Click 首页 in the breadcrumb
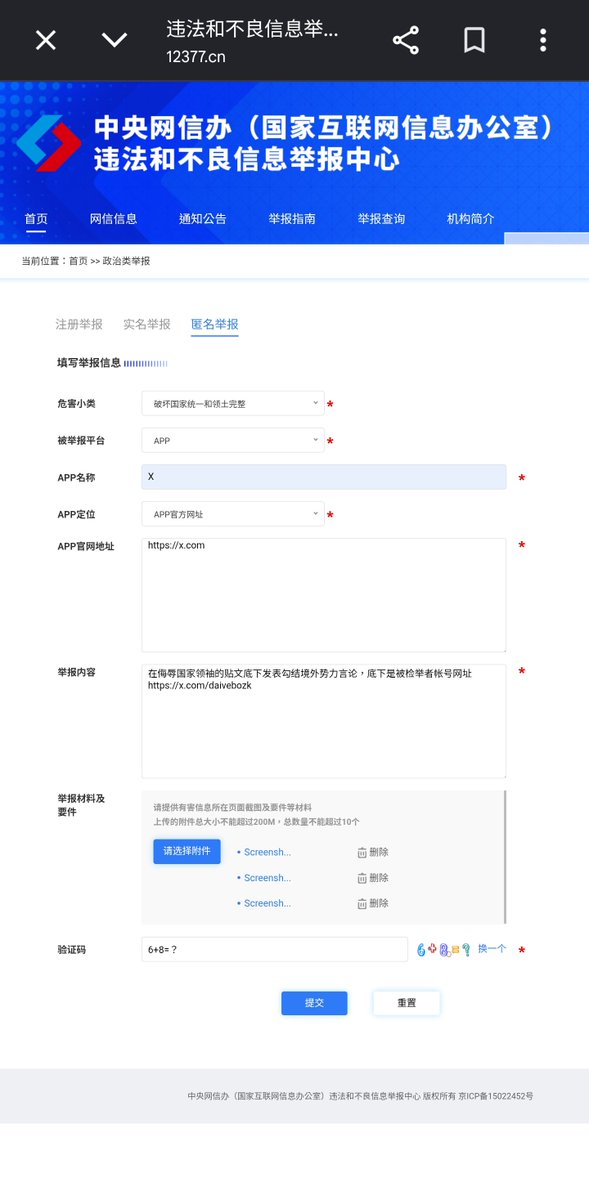The height and width of the screenshot is (1200, 589). pos(78,261)
